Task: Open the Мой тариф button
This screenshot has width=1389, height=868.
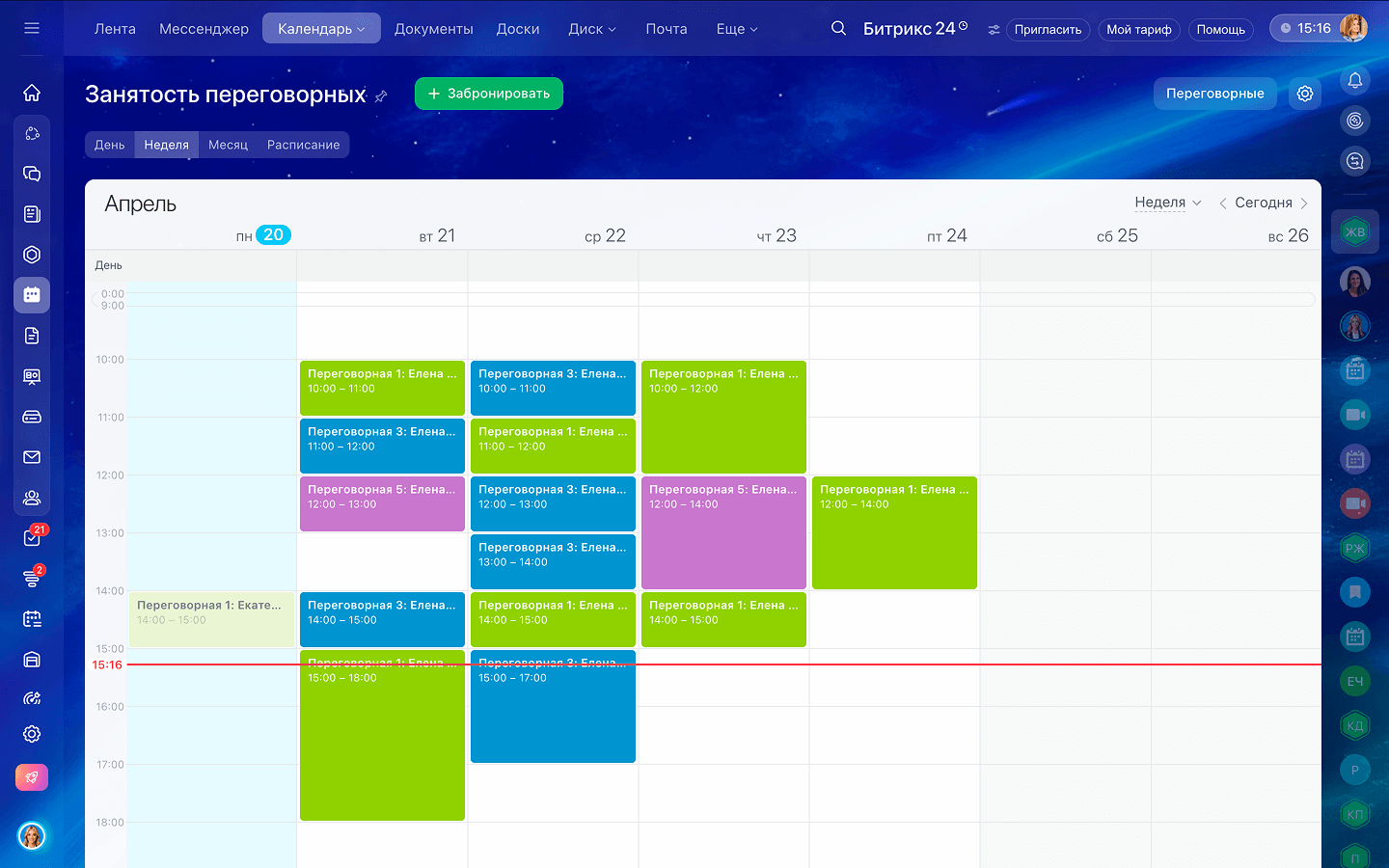Action: click(x=1139, y=30)
